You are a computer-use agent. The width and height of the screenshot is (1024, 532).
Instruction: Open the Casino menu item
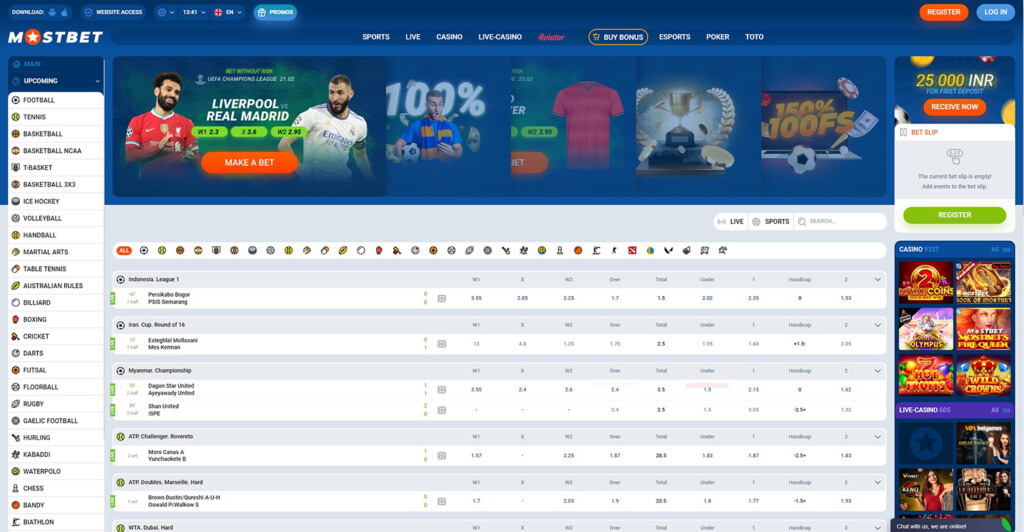point(449,37)
